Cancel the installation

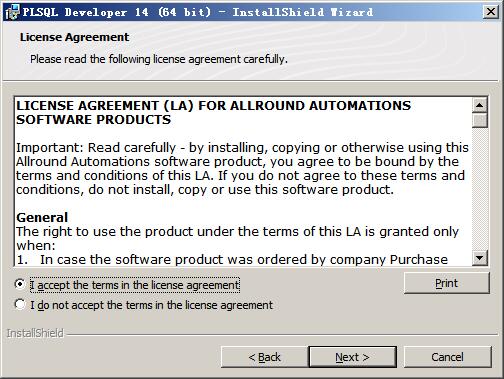pos(447,357)
